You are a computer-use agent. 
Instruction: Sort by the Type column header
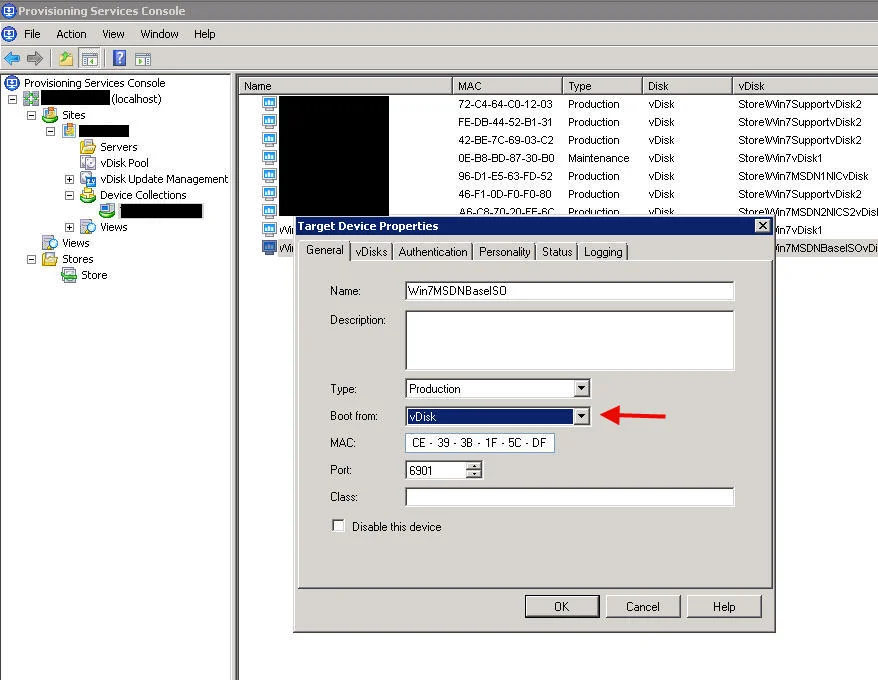(x=603, y=86)
